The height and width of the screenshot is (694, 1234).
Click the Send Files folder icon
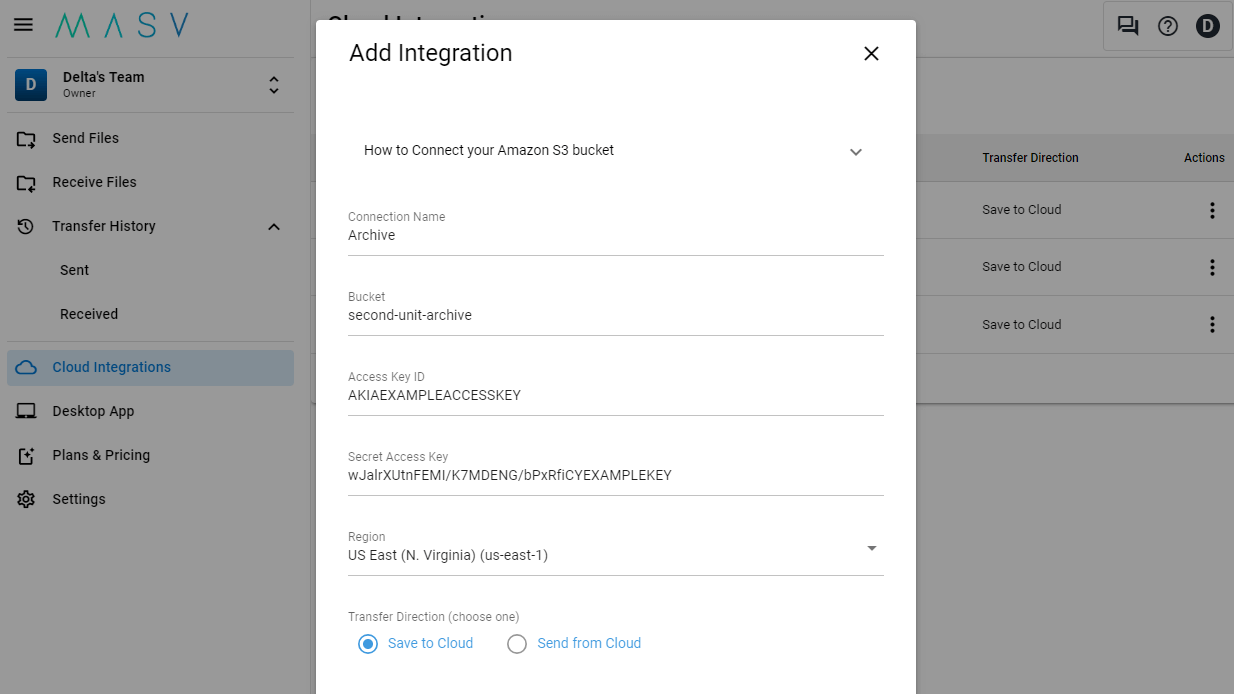27,139
